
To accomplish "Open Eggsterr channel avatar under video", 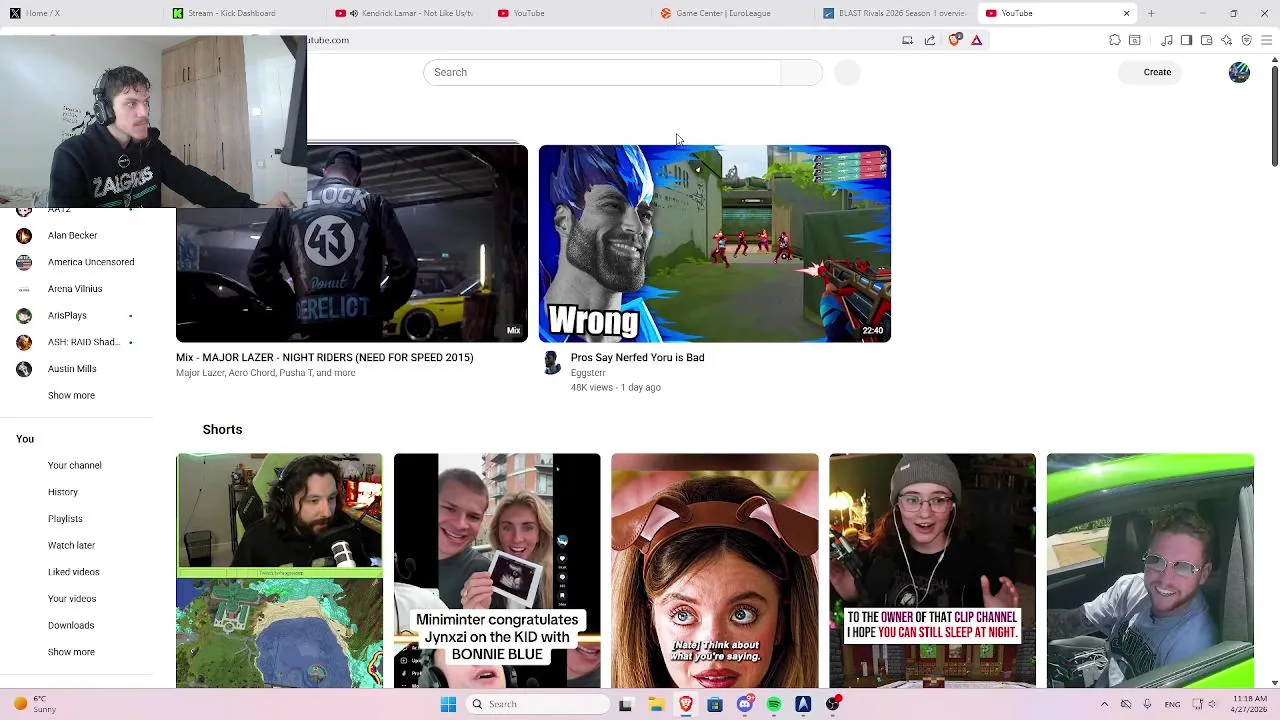I will click(x=551, y=363).
